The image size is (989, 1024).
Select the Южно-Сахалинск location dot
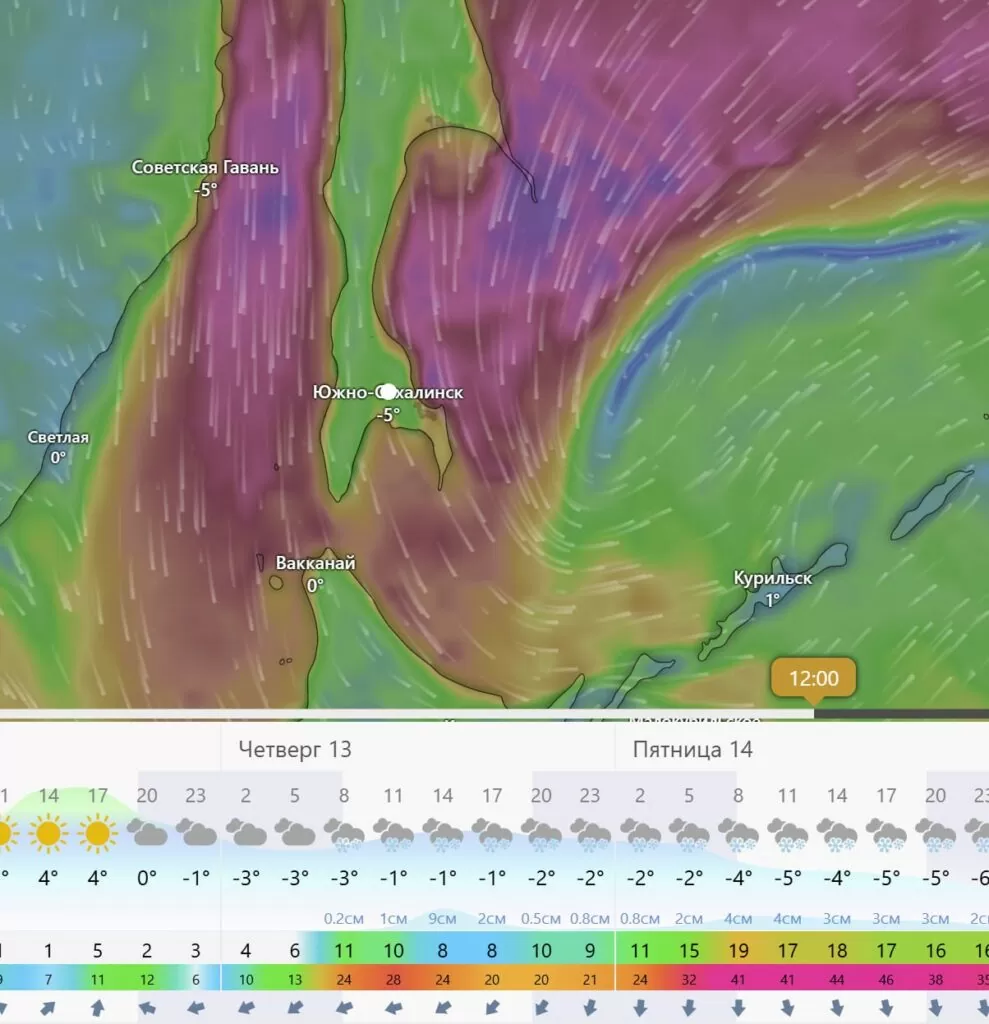click(388, 392)
